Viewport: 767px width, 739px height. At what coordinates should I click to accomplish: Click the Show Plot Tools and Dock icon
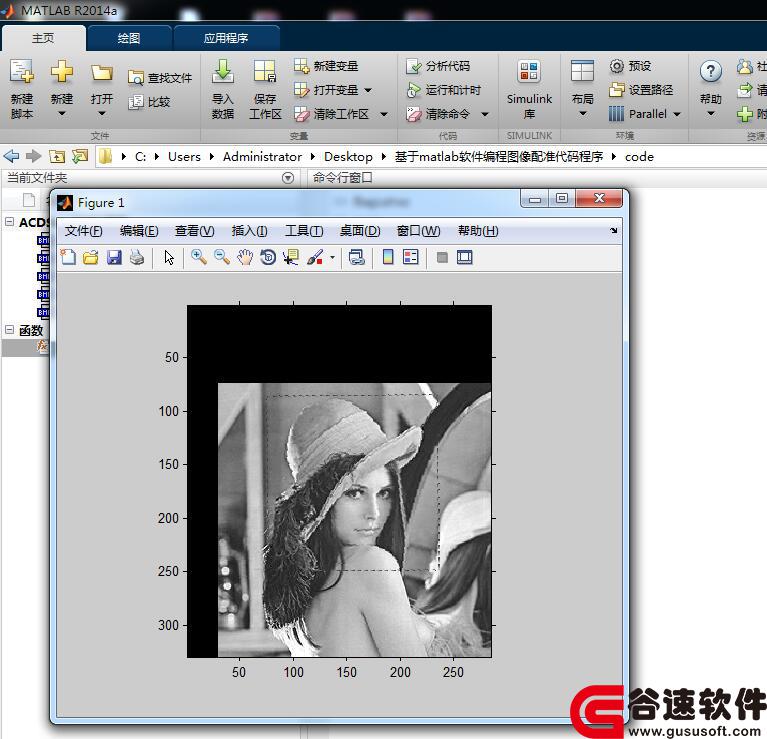point(465,257)
